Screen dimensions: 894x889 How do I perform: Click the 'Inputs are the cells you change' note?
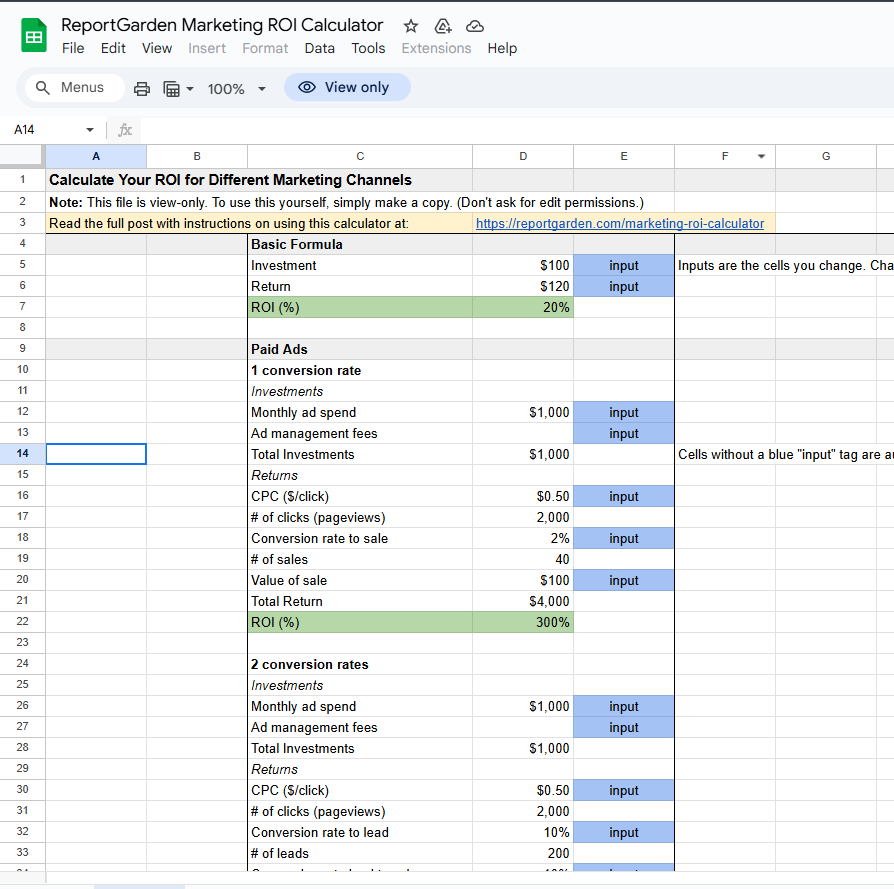(785, 266)
